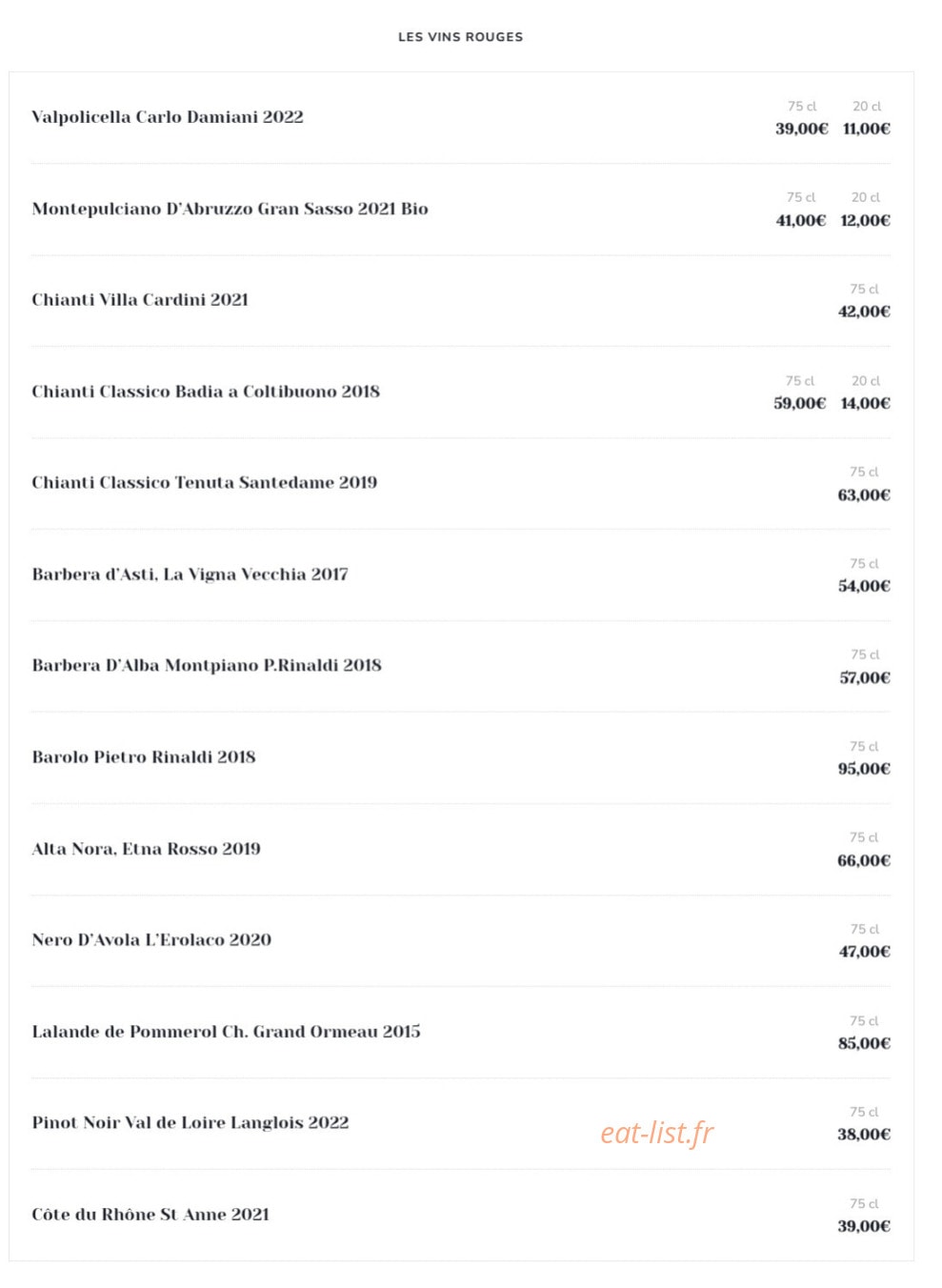Select Valpolicella Carlo Damiani 2022

tap(168, 117)
